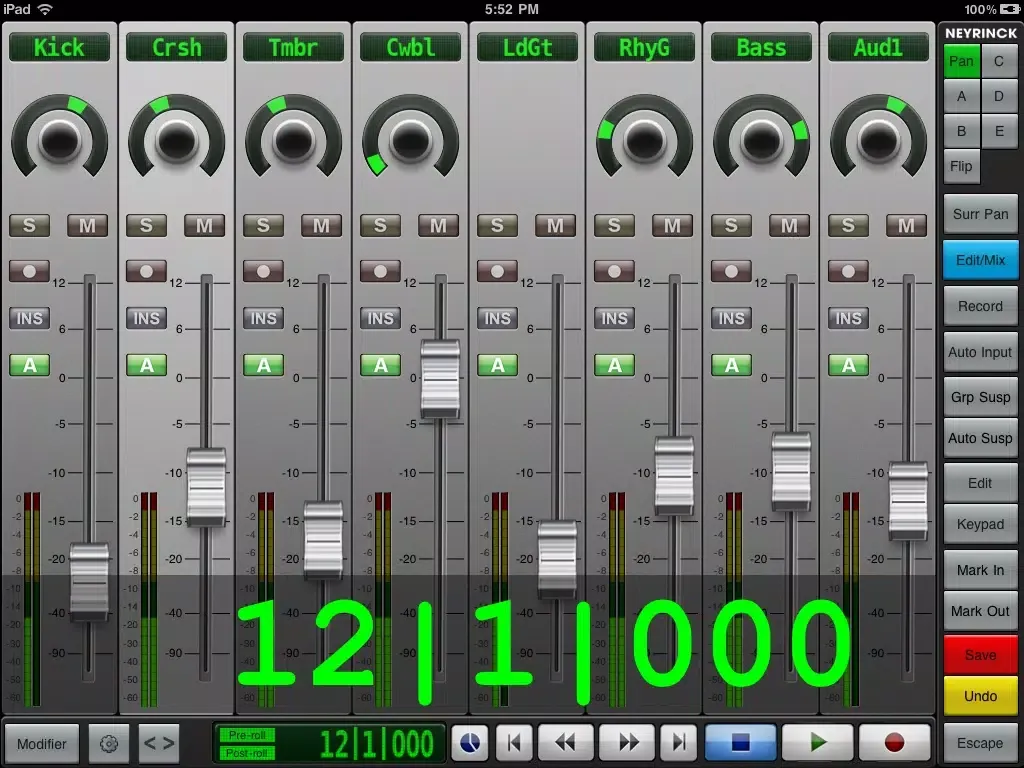1024x768 pixels.
Task: Record-arm the RhyG track
Action: pyautogui.click(x=614, y=271)
